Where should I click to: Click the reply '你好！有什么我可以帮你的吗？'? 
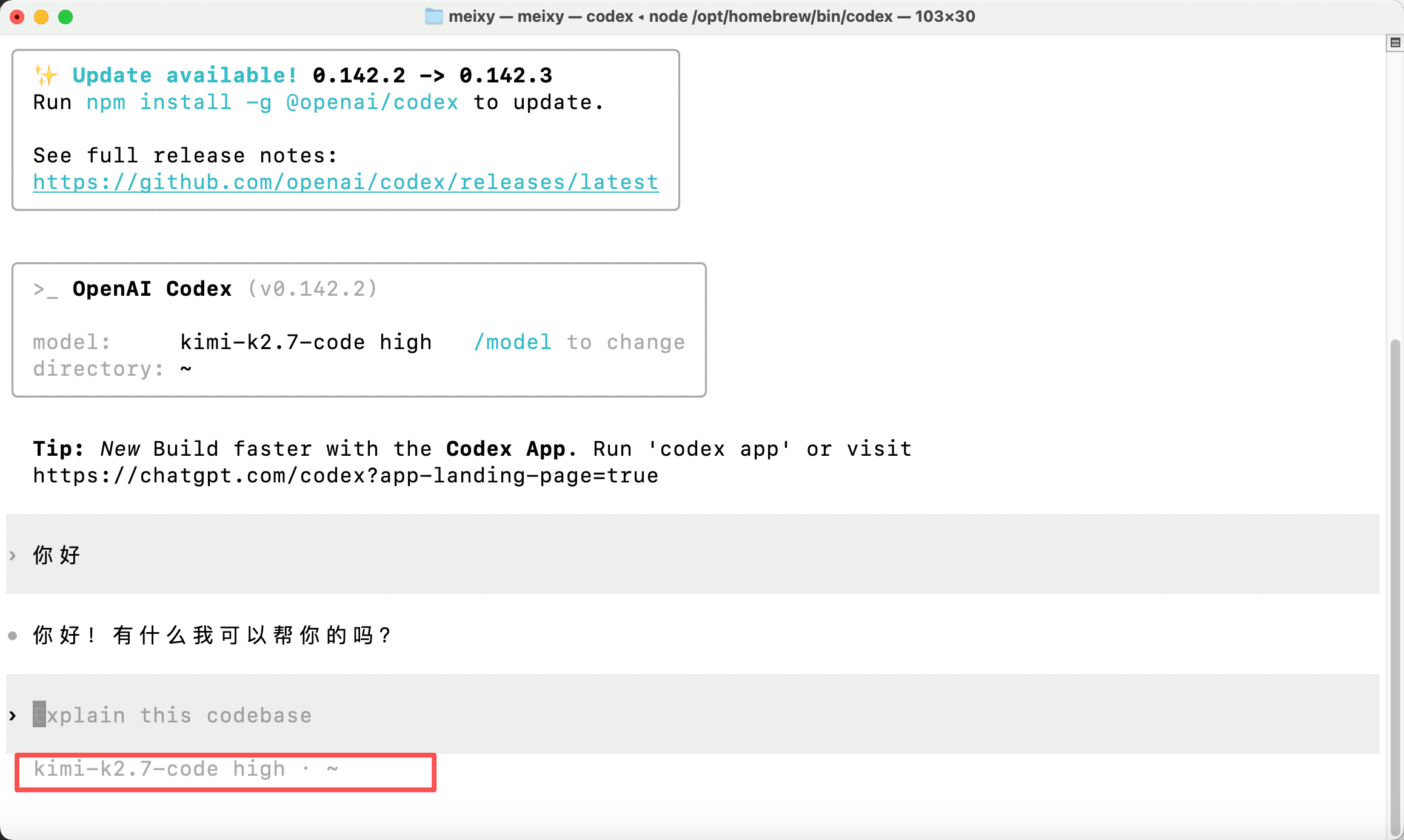pyautogui.click(x=212, y=635)
